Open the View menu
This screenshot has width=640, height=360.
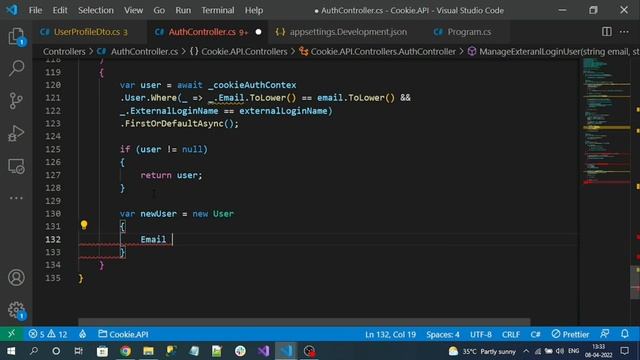click(x=133, y=10)
